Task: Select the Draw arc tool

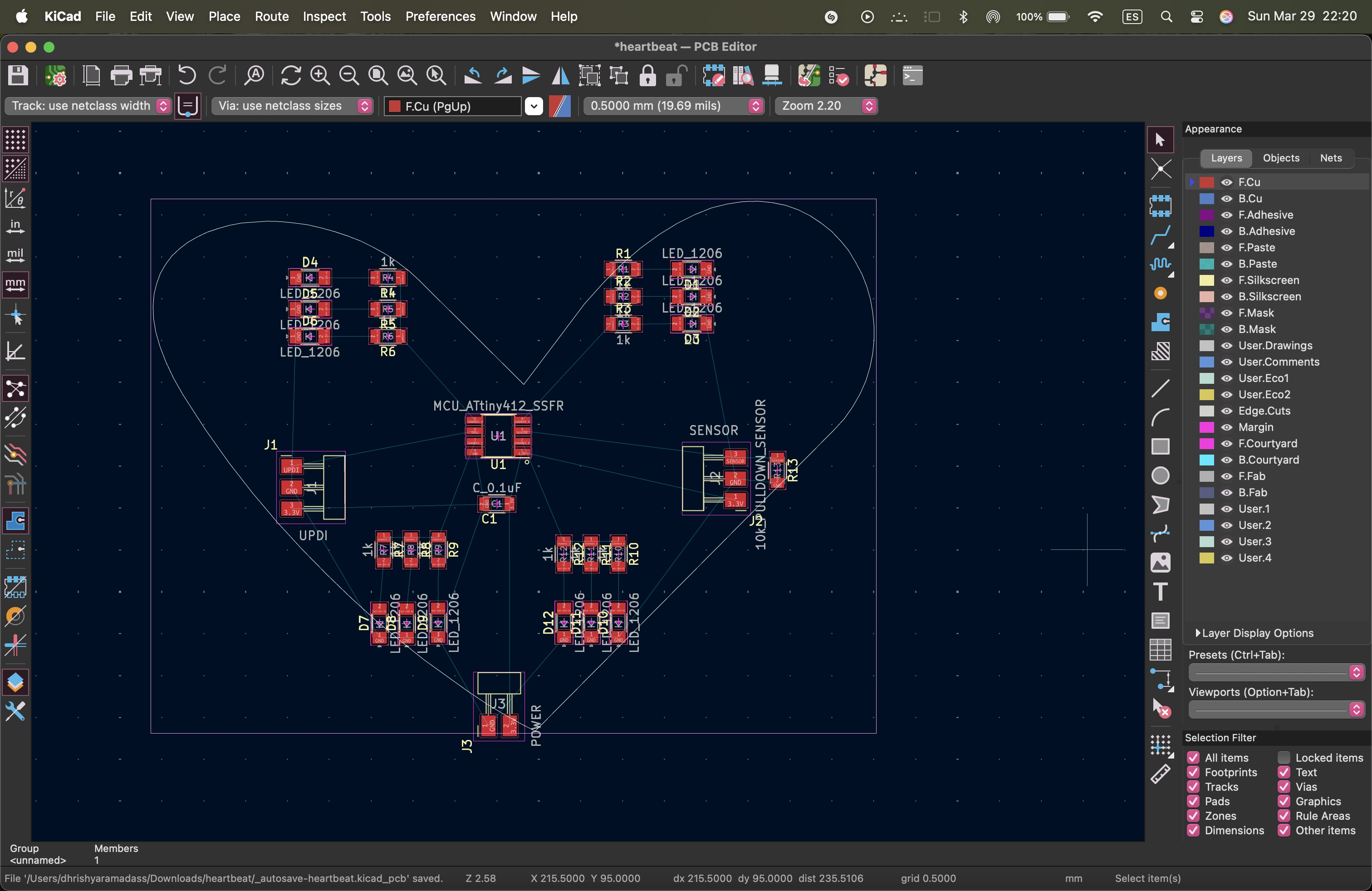Action: [1161, 417]
